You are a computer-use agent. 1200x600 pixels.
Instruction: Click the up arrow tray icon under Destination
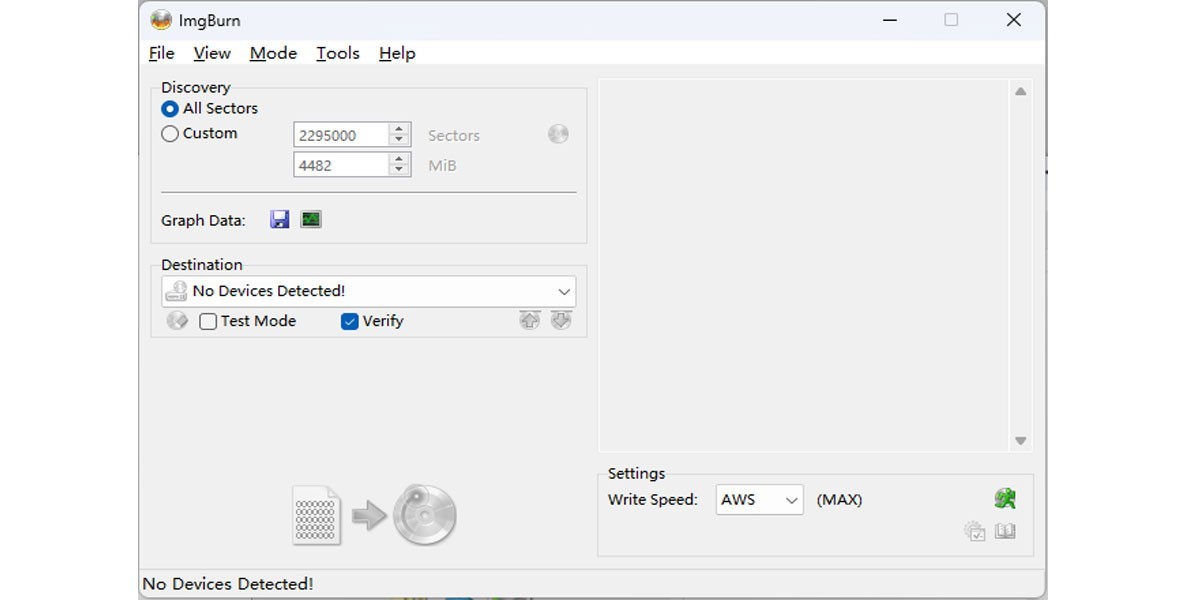(529, 321)
